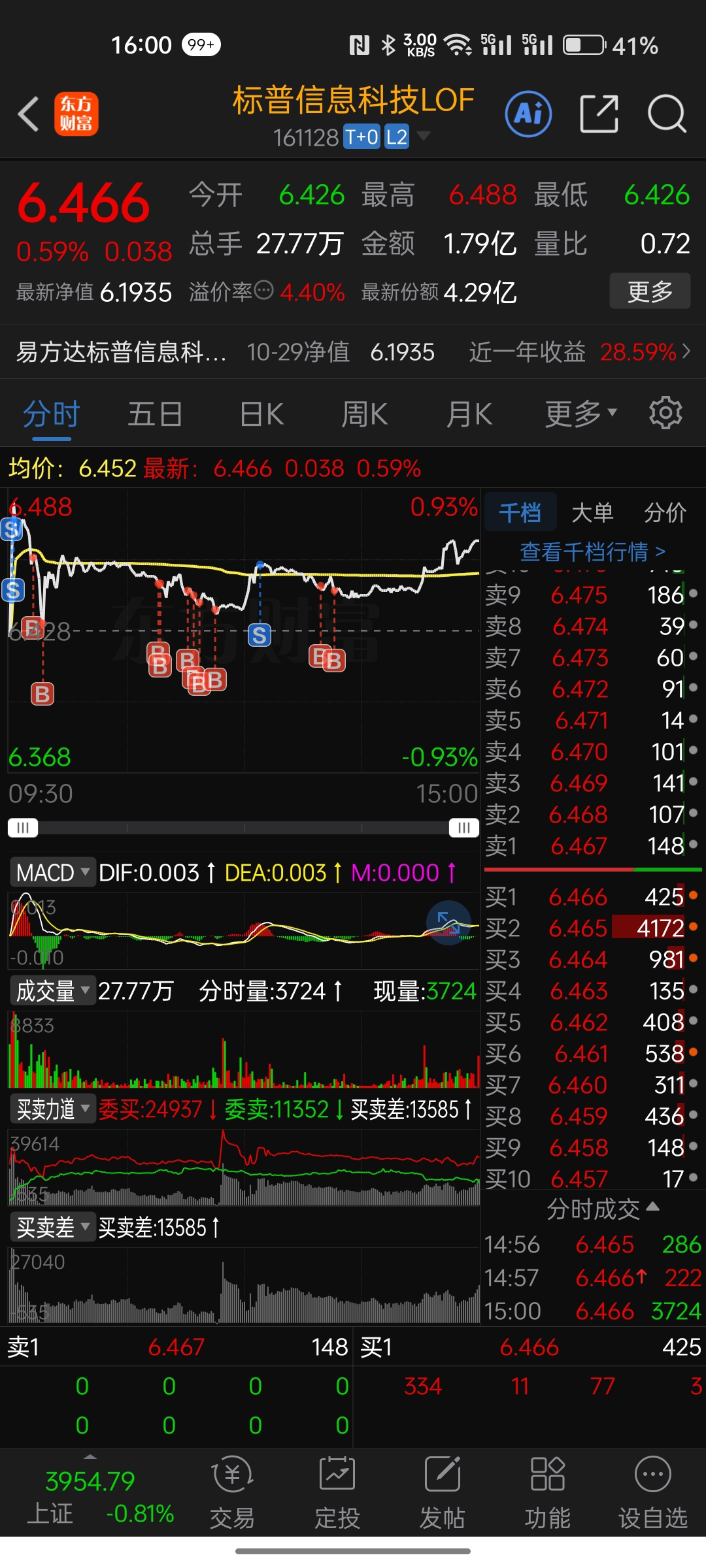Tap the 14:56 trade record 286
706x1568 pixels.
coord(592,1245)
